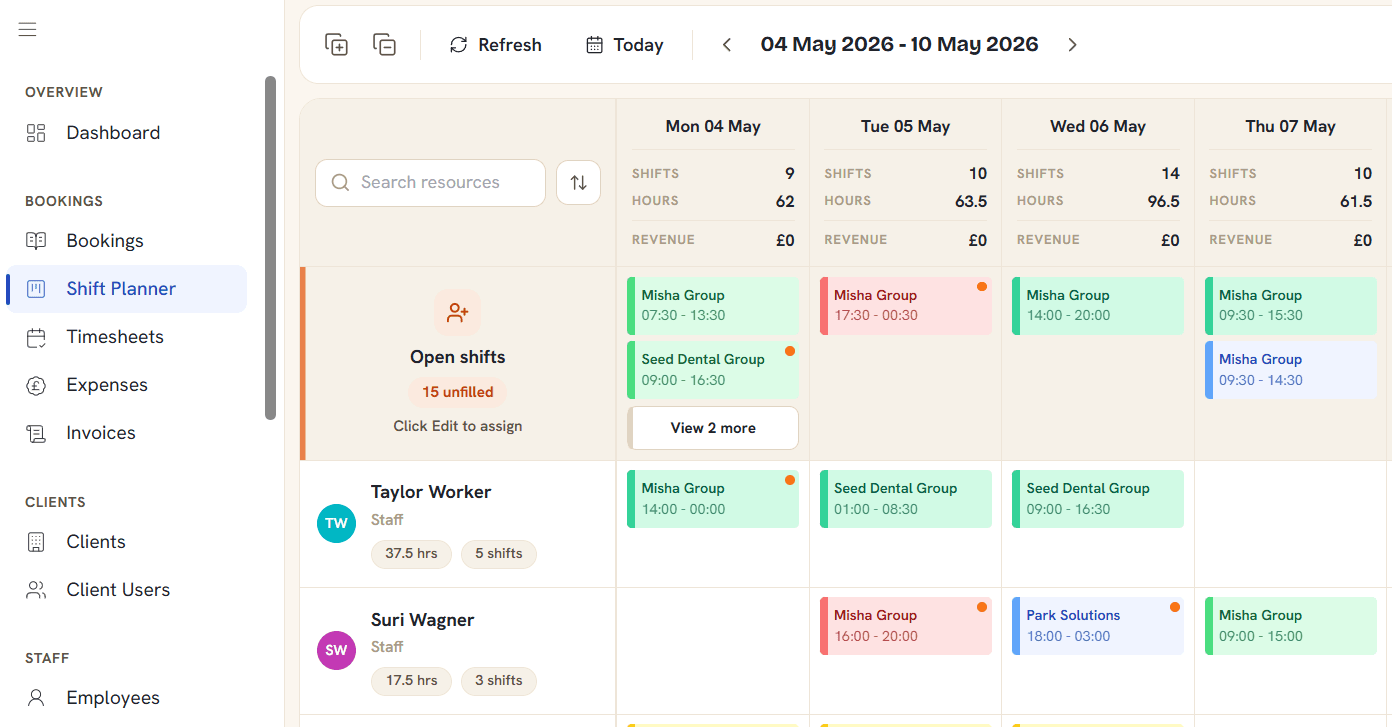
Task: Toggle the hamburger sidebar menu
Action: (x=27, y=30)
